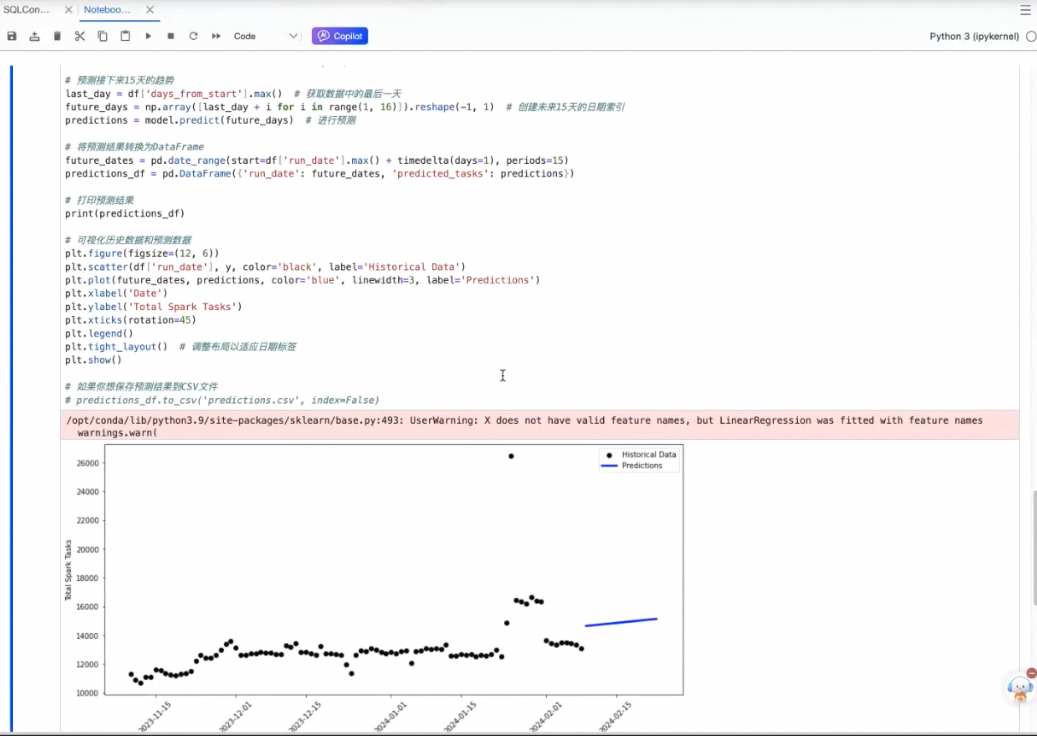Click the blue prediction line on chart
The image size is (1037, 736).
pos(621,622)
